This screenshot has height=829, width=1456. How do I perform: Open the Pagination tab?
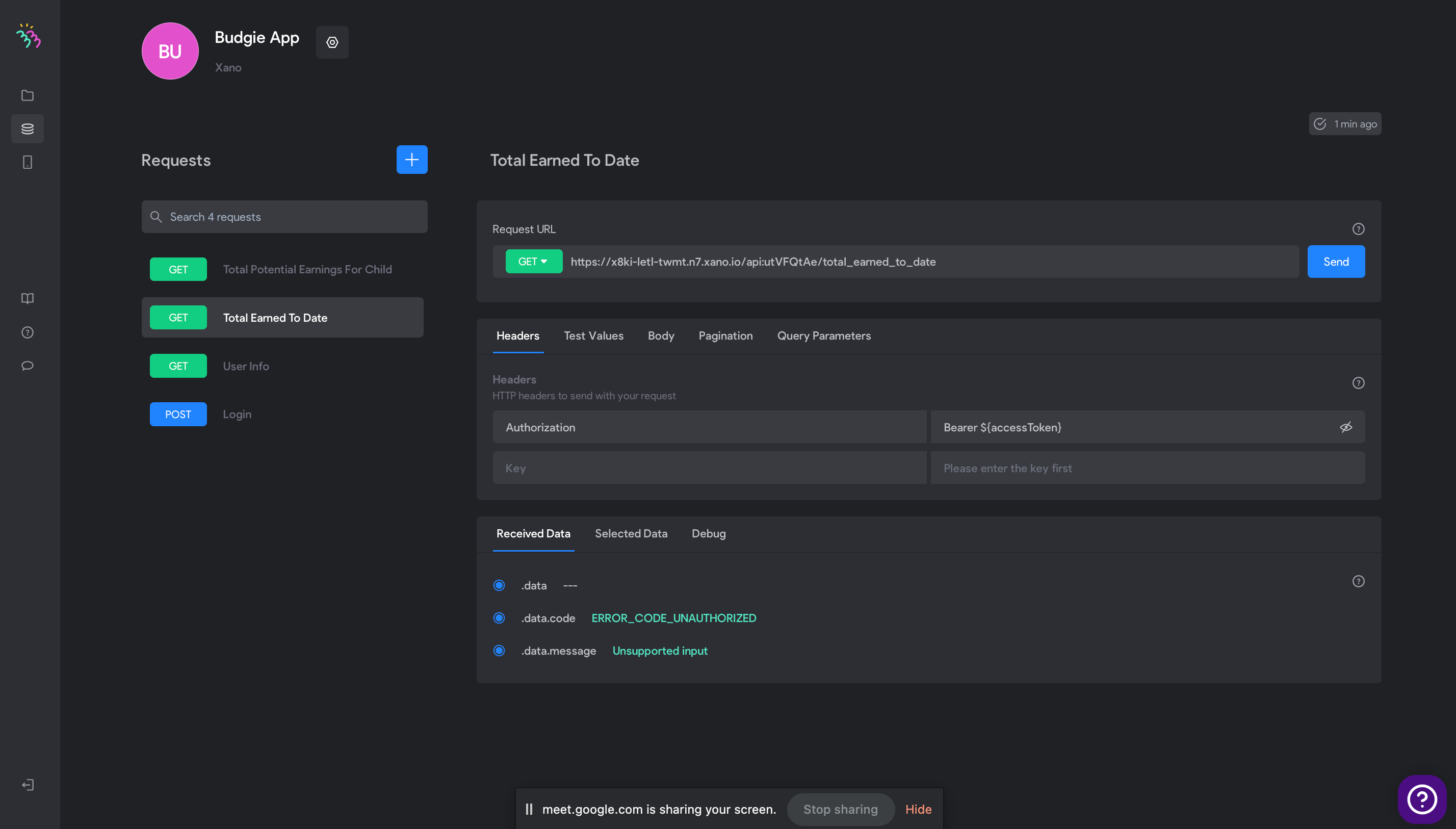pyautogui.click(x=725, y=335)
